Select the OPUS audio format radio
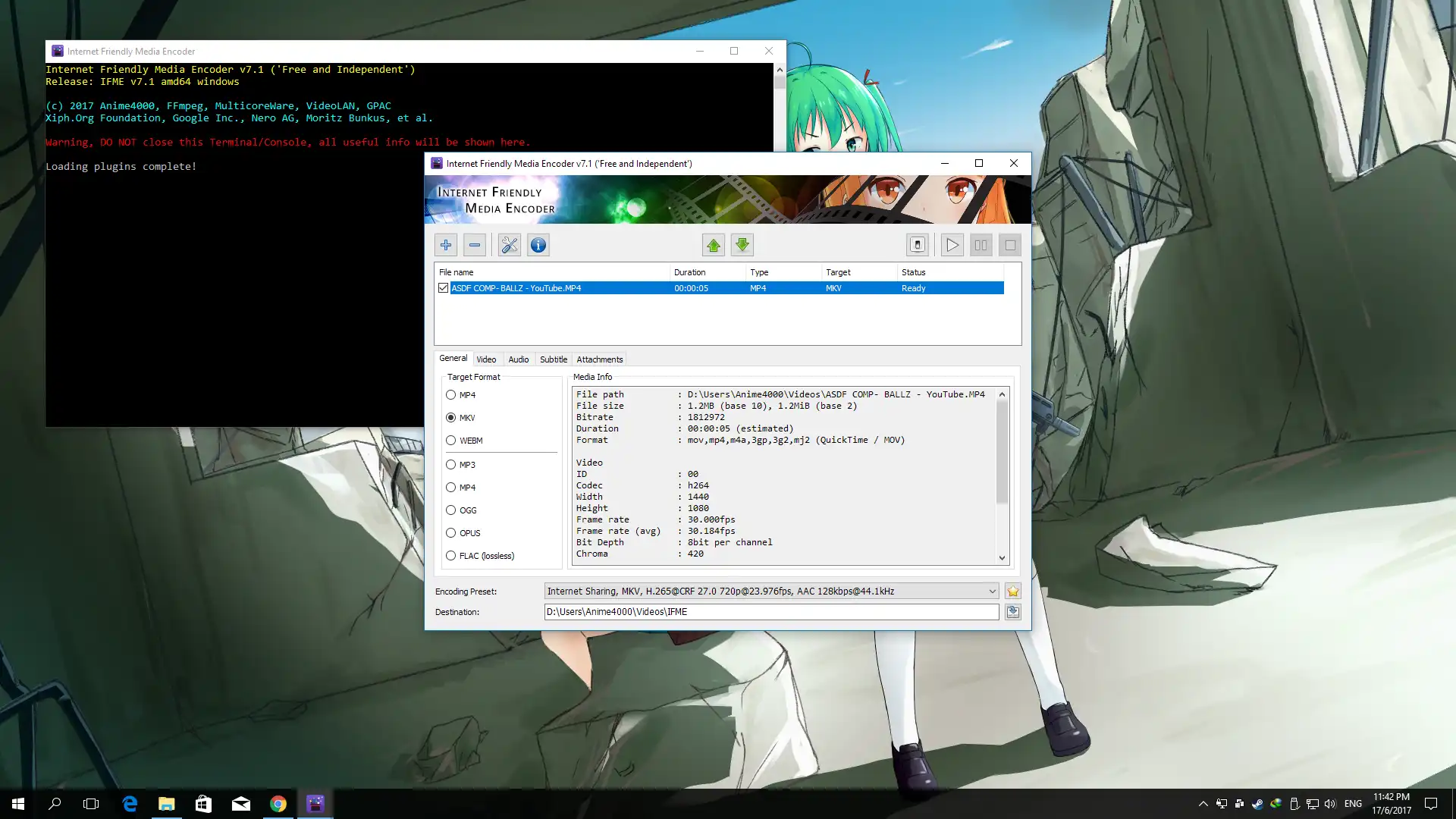This screenshot has height=819, width=1456. click(451, 533)
